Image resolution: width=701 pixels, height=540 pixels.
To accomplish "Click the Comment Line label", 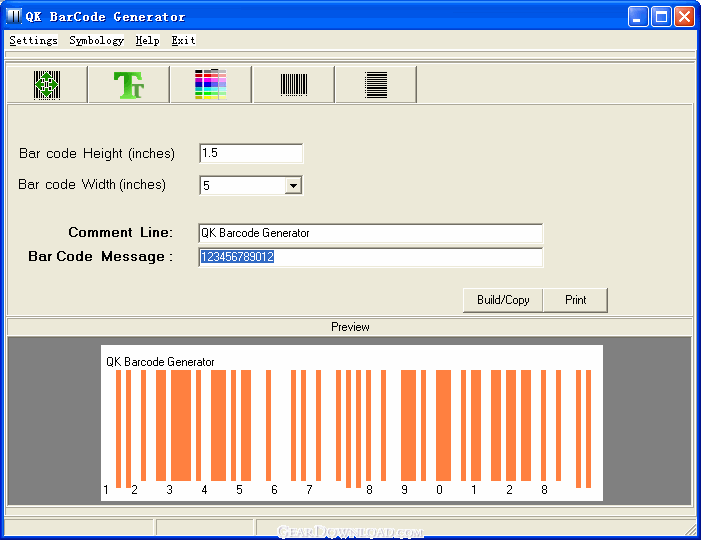I will click(x=120, y=232).
